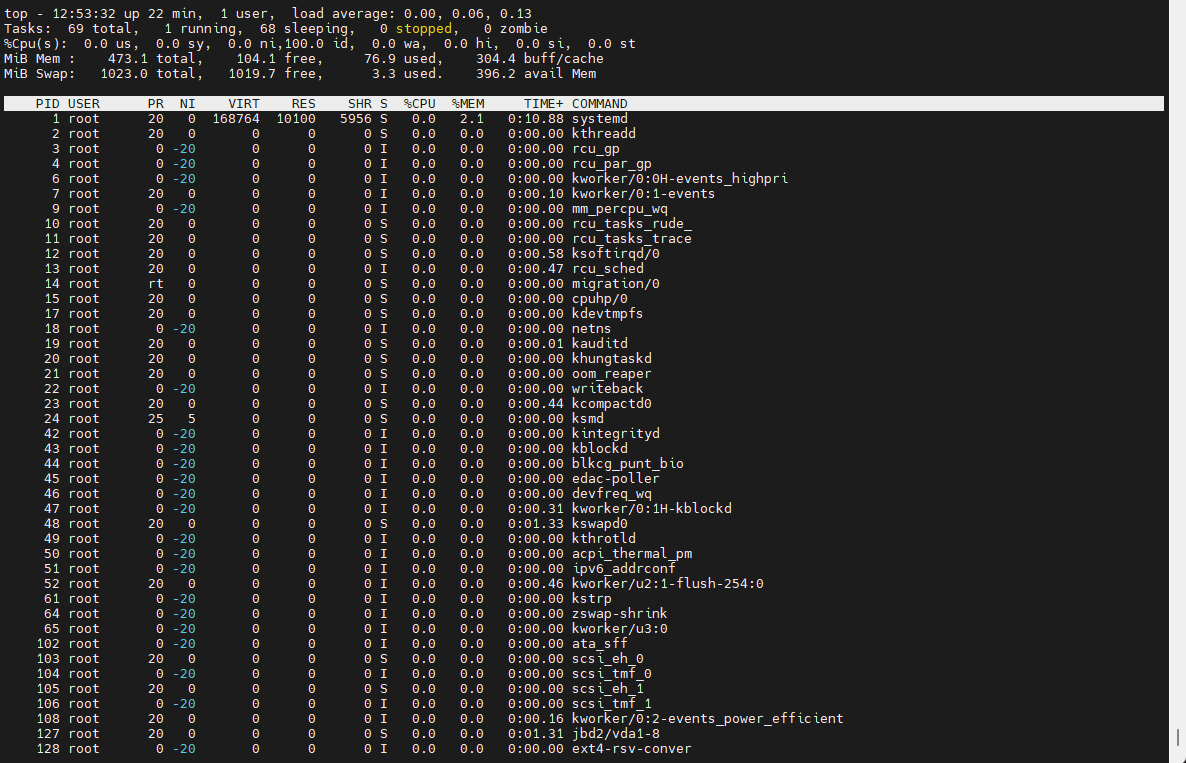The height and width of the screenshot is (763, 1186).
Task: Click the RES column header
Action: click(303, 104)
